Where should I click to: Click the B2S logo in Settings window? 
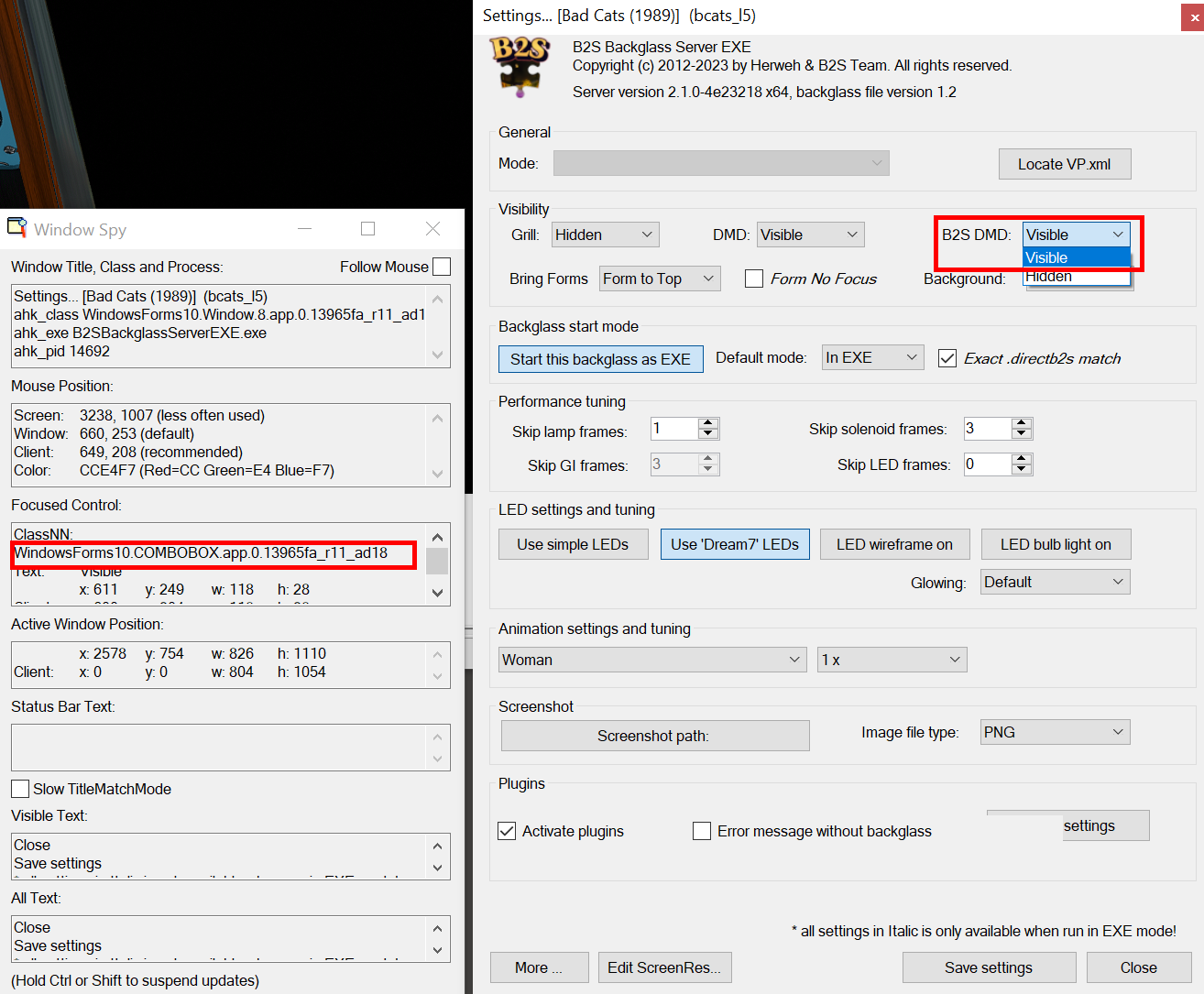coord(520,65)
